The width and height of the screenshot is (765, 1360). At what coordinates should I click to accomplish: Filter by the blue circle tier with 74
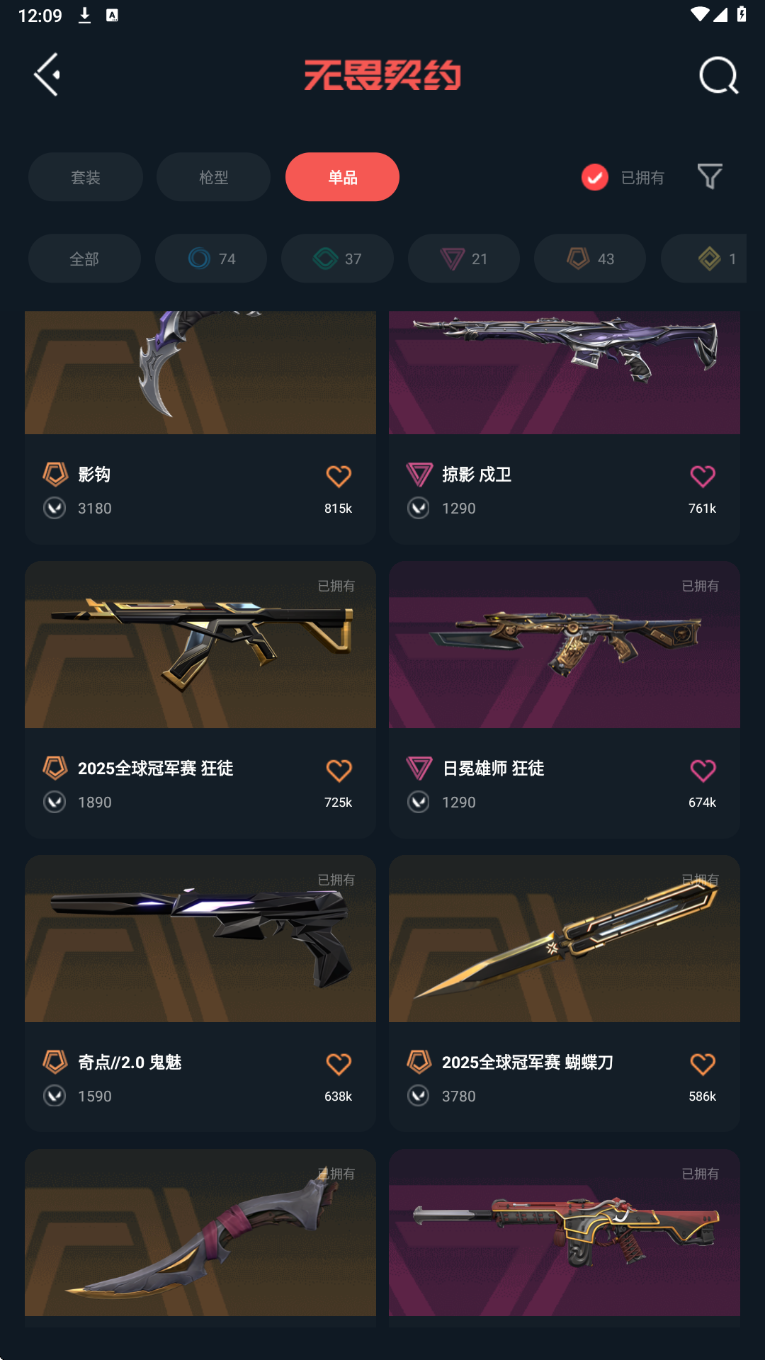(x=211, y=259)
